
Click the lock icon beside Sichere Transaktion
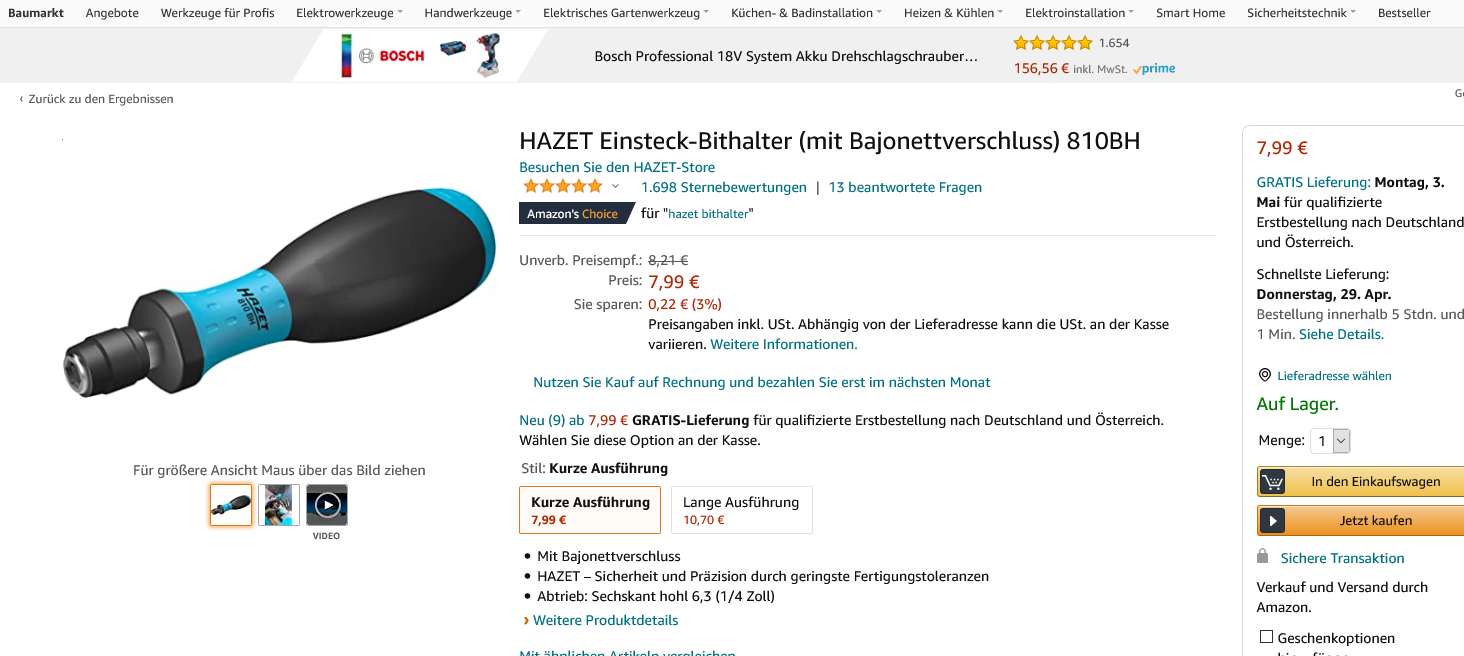1263,557
